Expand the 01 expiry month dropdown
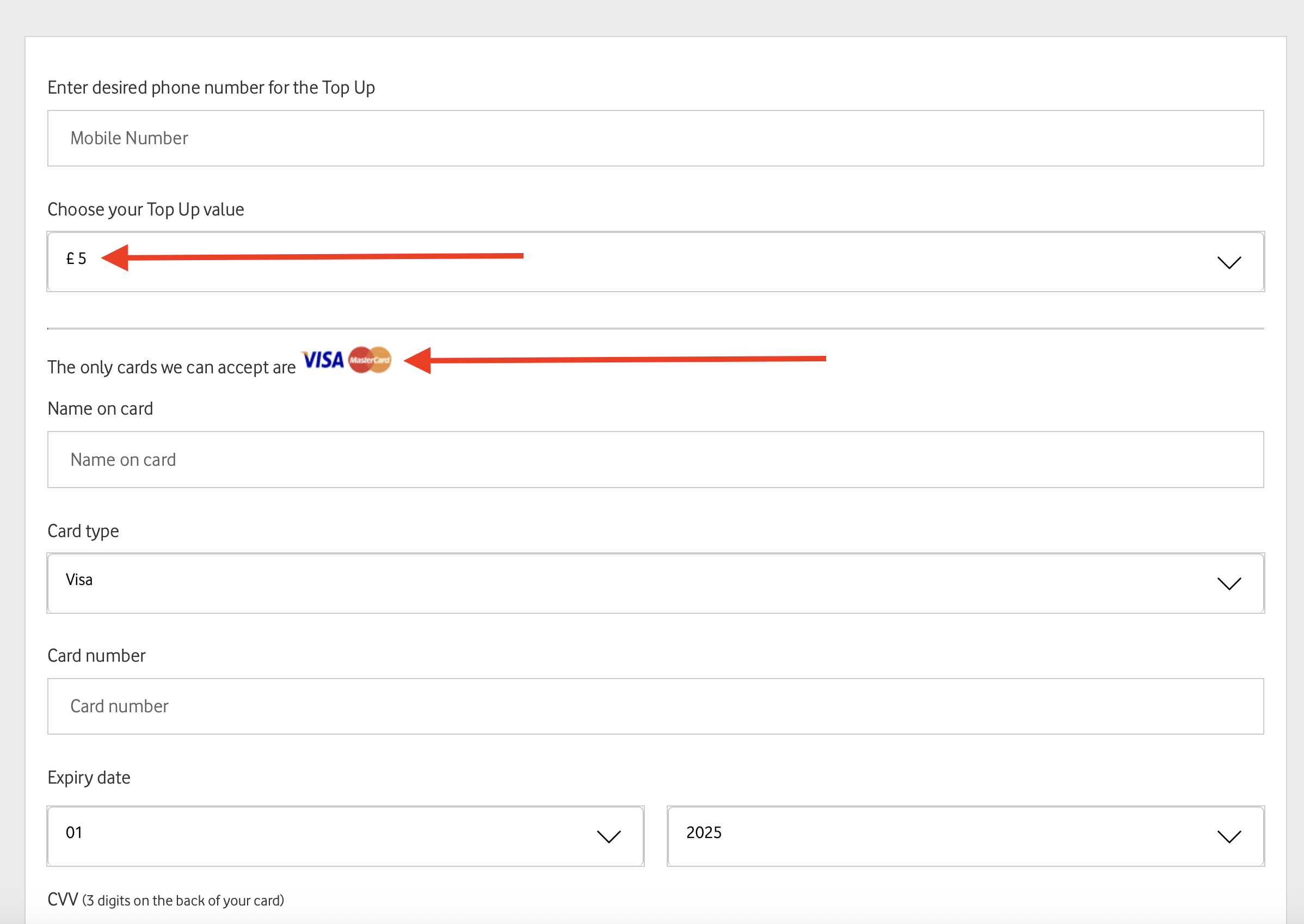Image resolution: width=1304 pixels, height=924 pixels. 345,836
